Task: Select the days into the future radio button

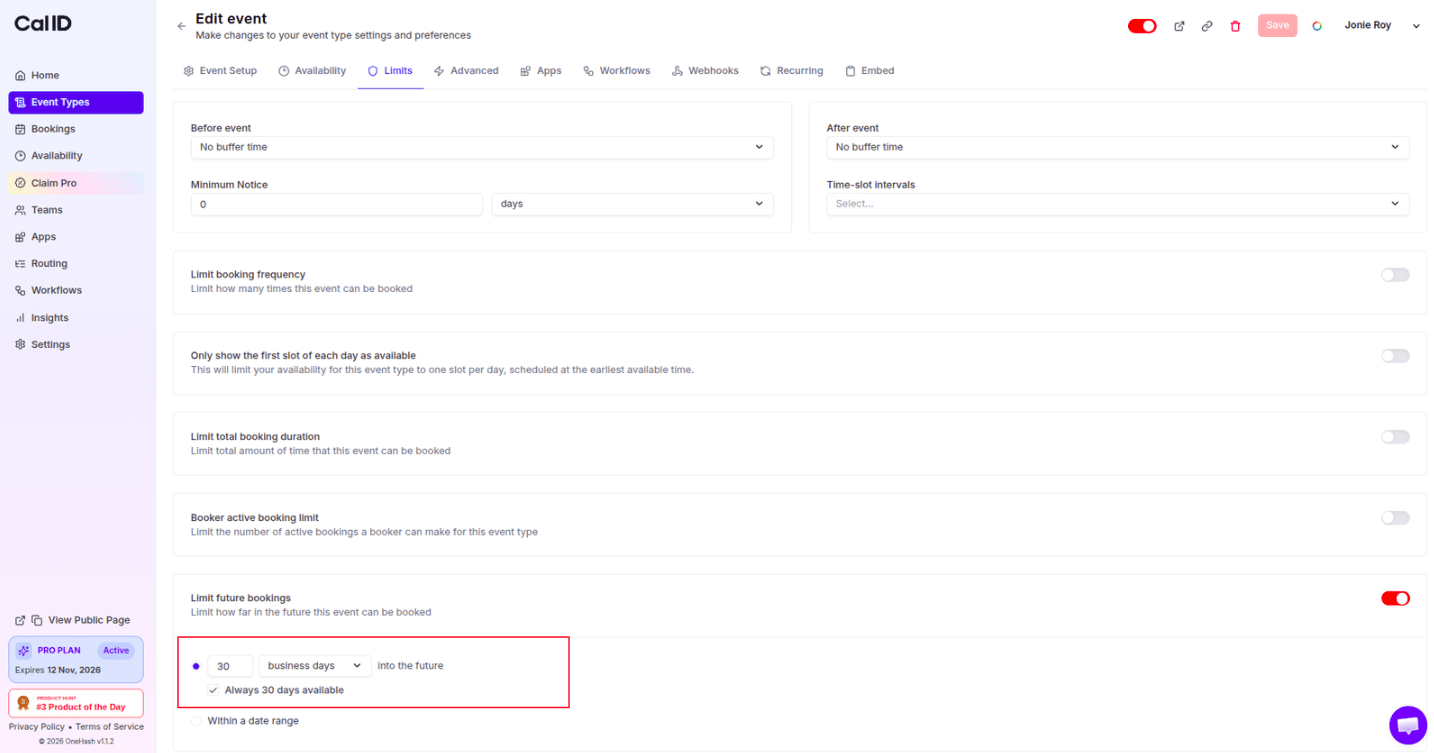Action: (196, 666)
